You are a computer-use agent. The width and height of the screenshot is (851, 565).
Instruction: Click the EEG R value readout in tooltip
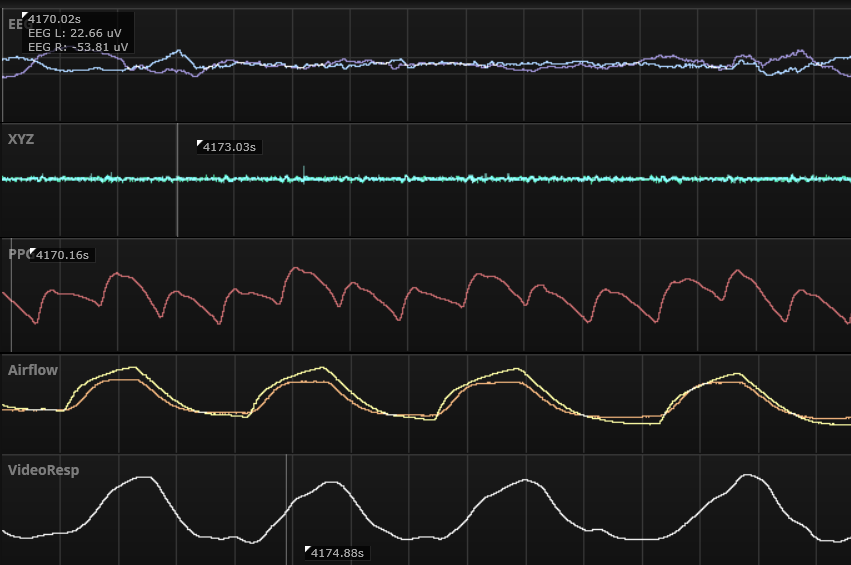[x=77, y=47]
